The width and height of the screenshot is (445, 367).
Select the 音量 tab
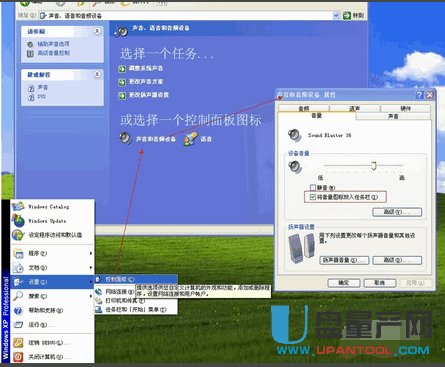pos(317,116)
